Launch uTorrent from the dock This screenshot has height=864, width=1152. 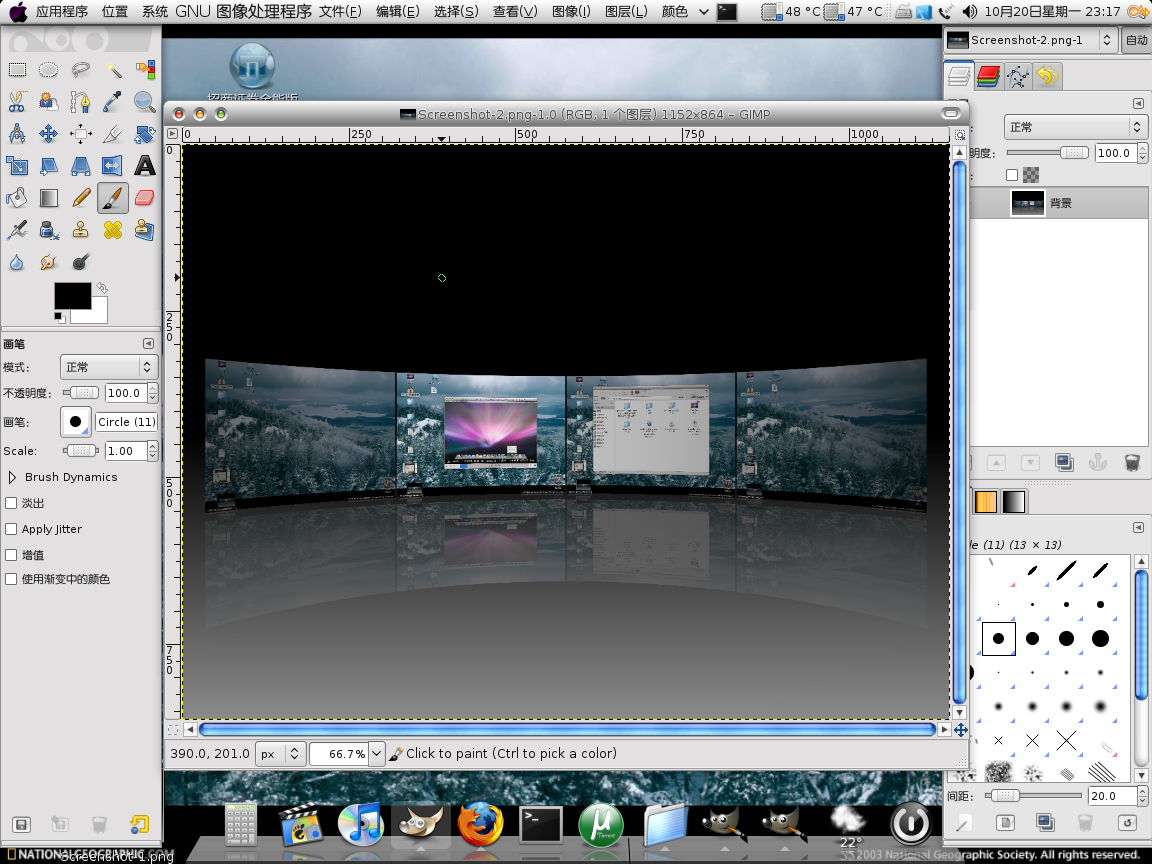coord(601,824)
